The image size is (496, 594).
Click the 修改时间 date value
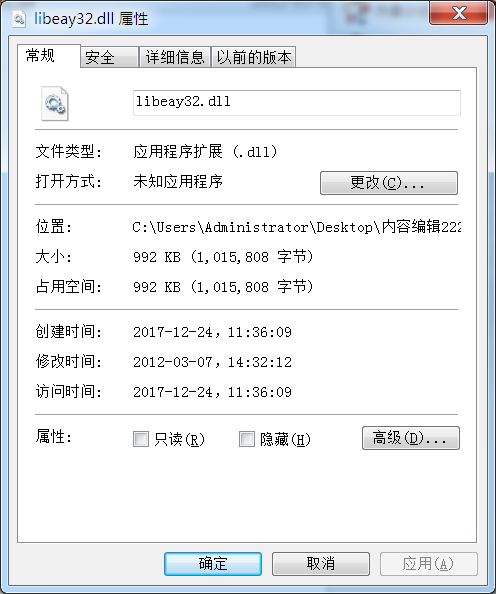[x=213, y=362]
